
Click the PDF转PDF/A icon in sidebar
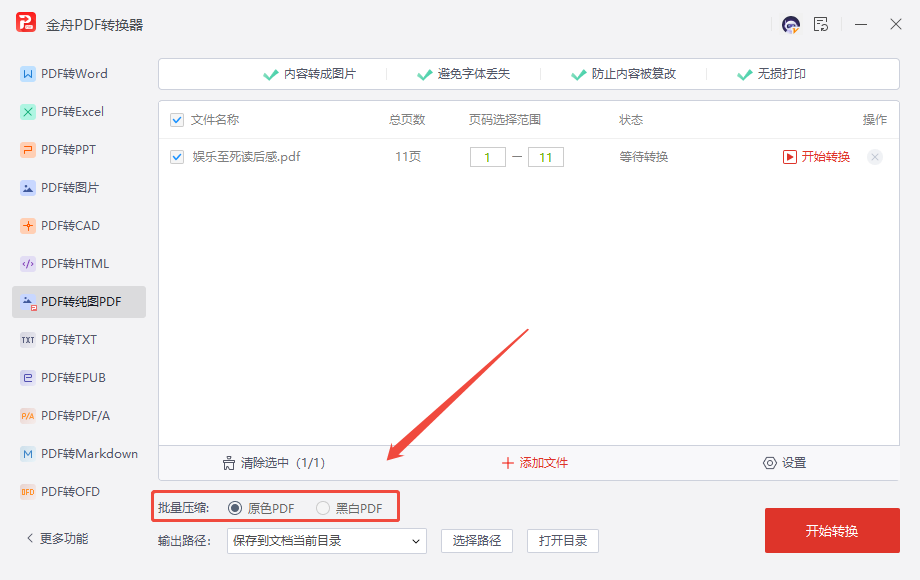[28, 416]
